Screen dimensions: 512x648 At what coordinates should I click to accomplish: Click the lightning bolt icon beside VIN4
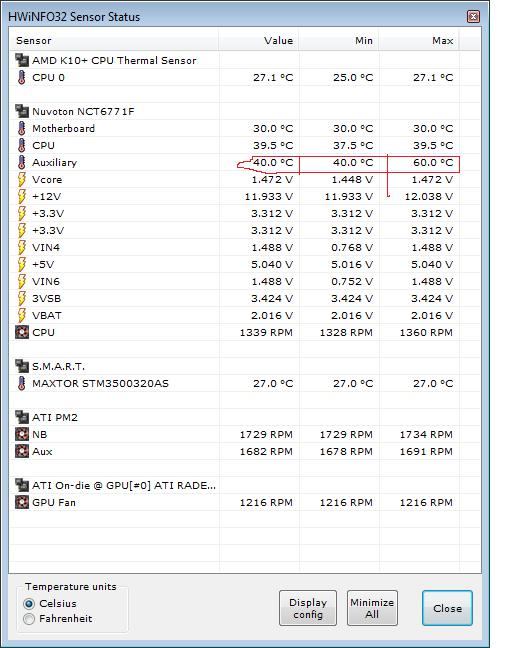click(22, 248)
